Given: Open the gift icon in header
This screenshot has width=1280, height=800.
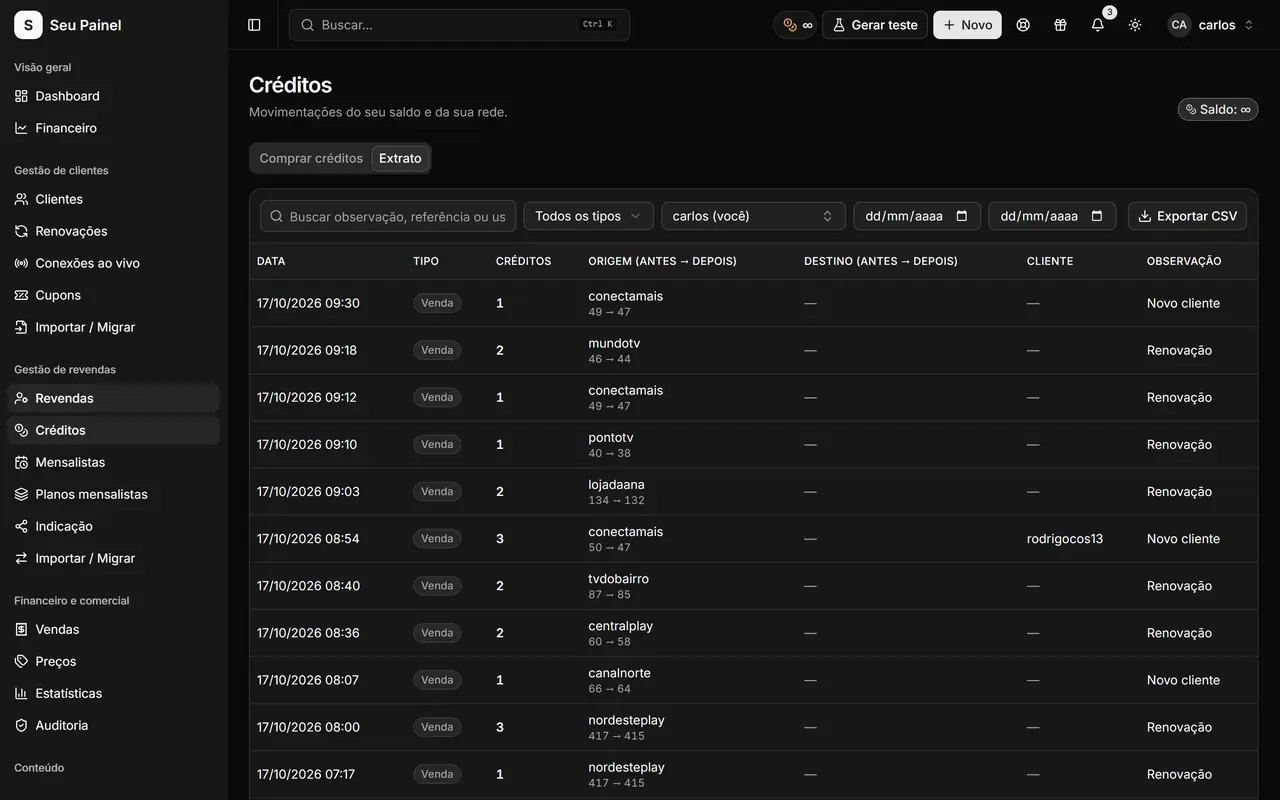Looking at the screenshot, I should pos(1060,25).
